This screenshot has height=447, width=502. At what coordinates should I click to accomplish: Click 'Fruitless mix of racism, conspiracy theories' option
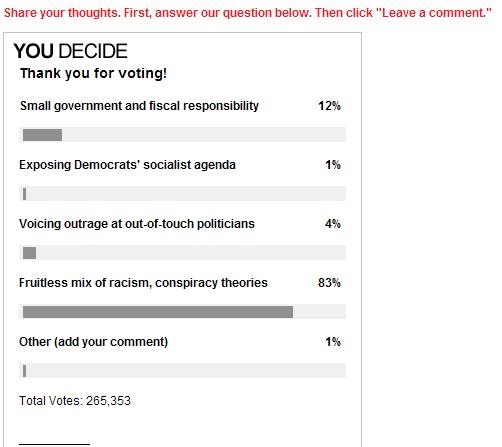coord(143,283)
